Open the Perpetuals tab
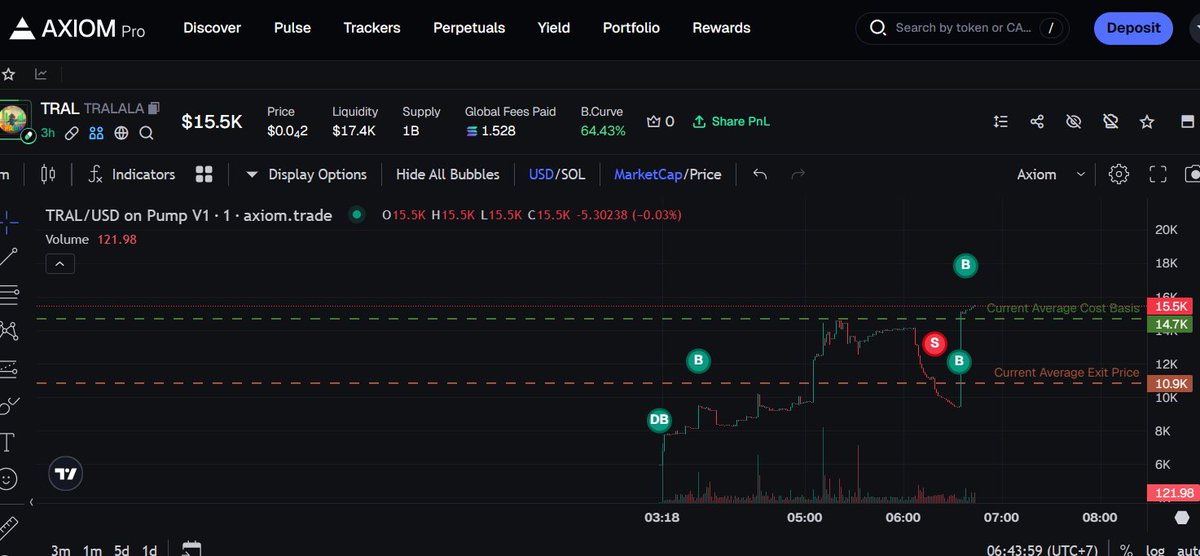The height and width of the screenshot is (556, 1200). 469,28
